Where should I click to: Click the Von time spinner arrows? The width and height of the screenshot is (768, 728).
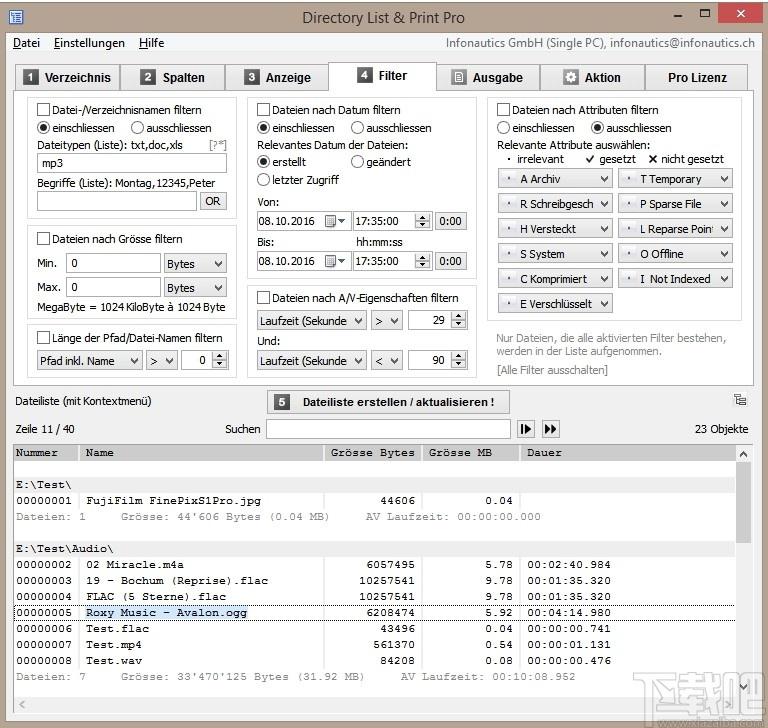pyautogui.click(x=422, y=221)
